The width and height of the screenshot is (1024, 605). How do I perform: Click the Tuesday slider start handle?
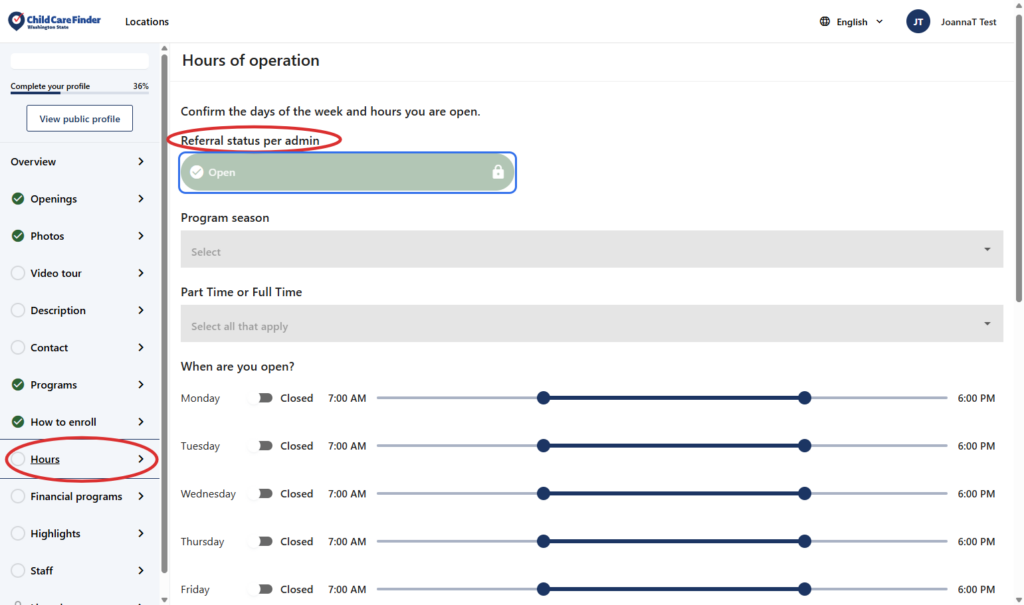(543, 446)
